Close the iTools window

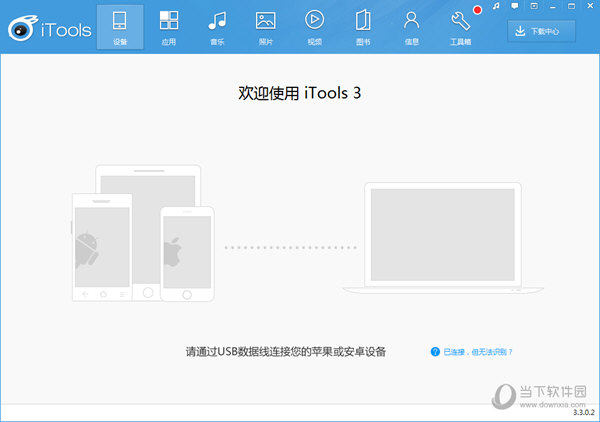point(590,6)
